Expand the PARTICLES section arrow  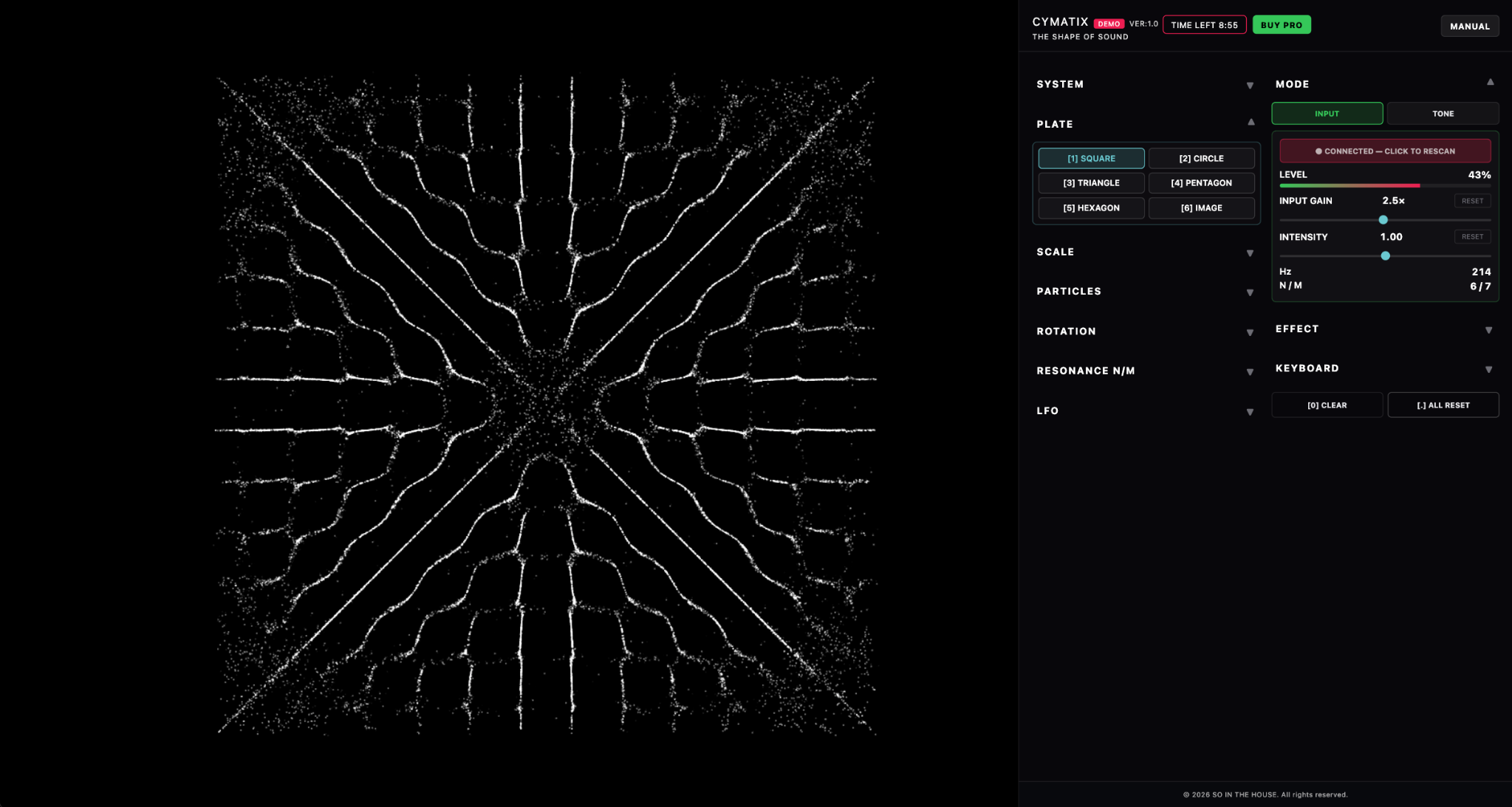tap(1250, 293)
